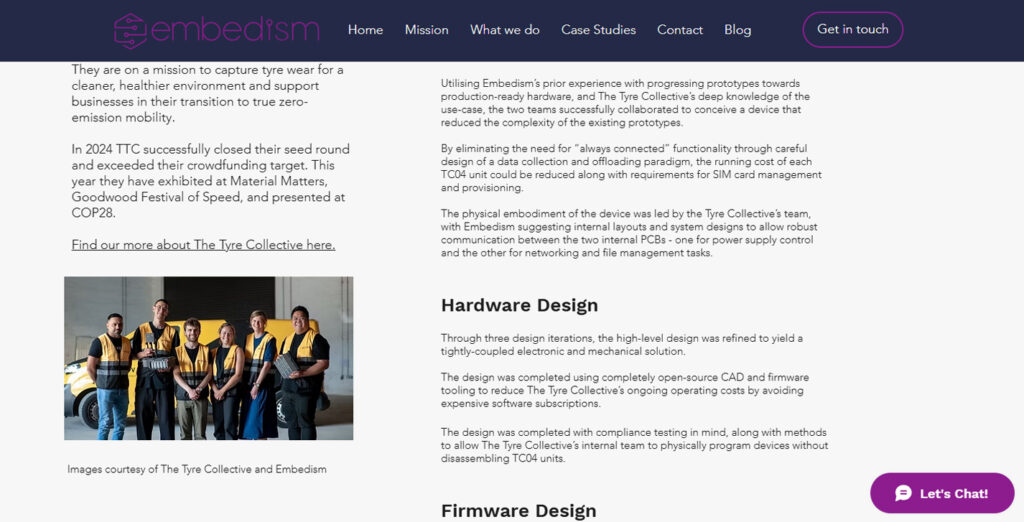Navigate to the Contact page

coord(680,30)
